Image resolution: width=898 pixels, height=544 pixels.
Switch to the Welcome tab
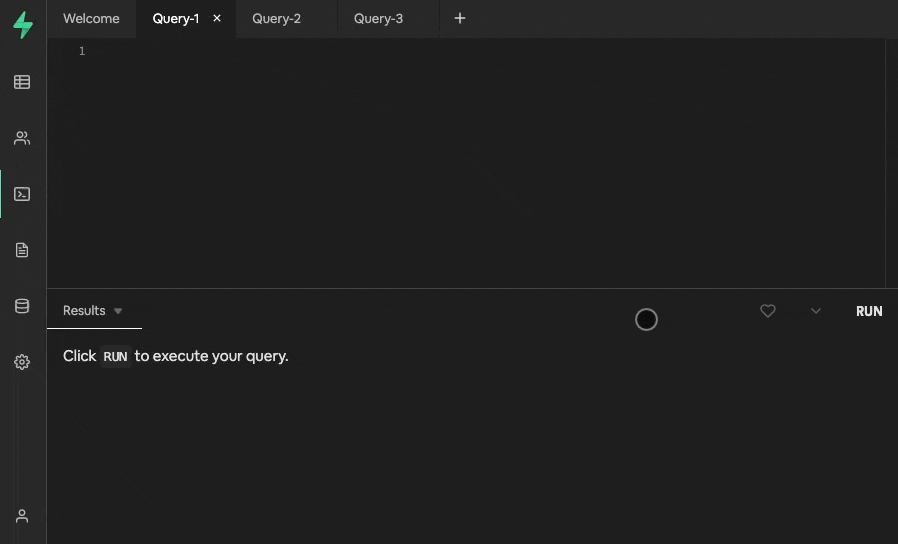click(x=91, y=18)
